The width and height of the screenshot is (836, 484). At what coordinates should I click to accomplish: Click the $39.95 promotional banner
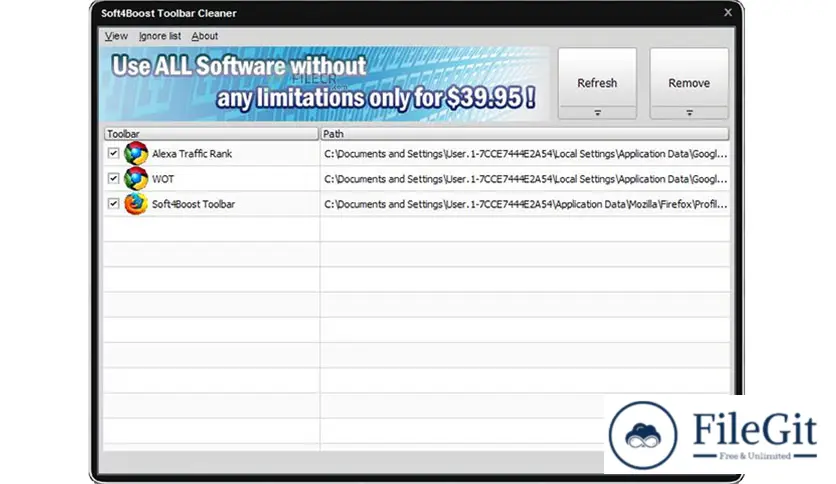click(x=324, y=84)
